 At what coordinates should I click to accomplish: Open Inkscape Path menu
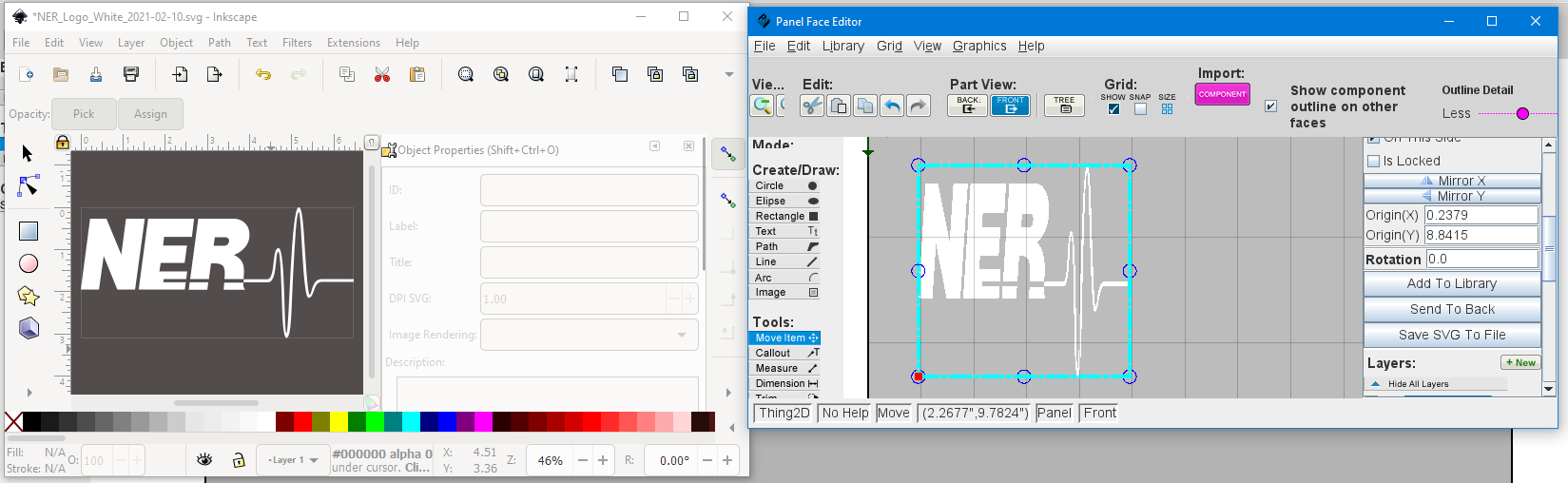point(220,43)
